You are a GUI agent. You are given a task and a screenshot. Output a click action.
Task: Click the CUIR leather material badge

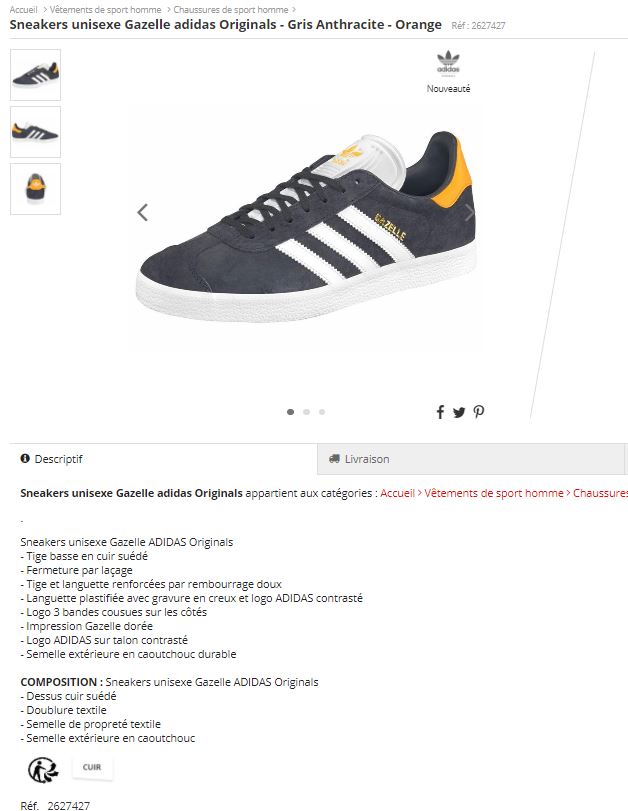click(92, 767)
